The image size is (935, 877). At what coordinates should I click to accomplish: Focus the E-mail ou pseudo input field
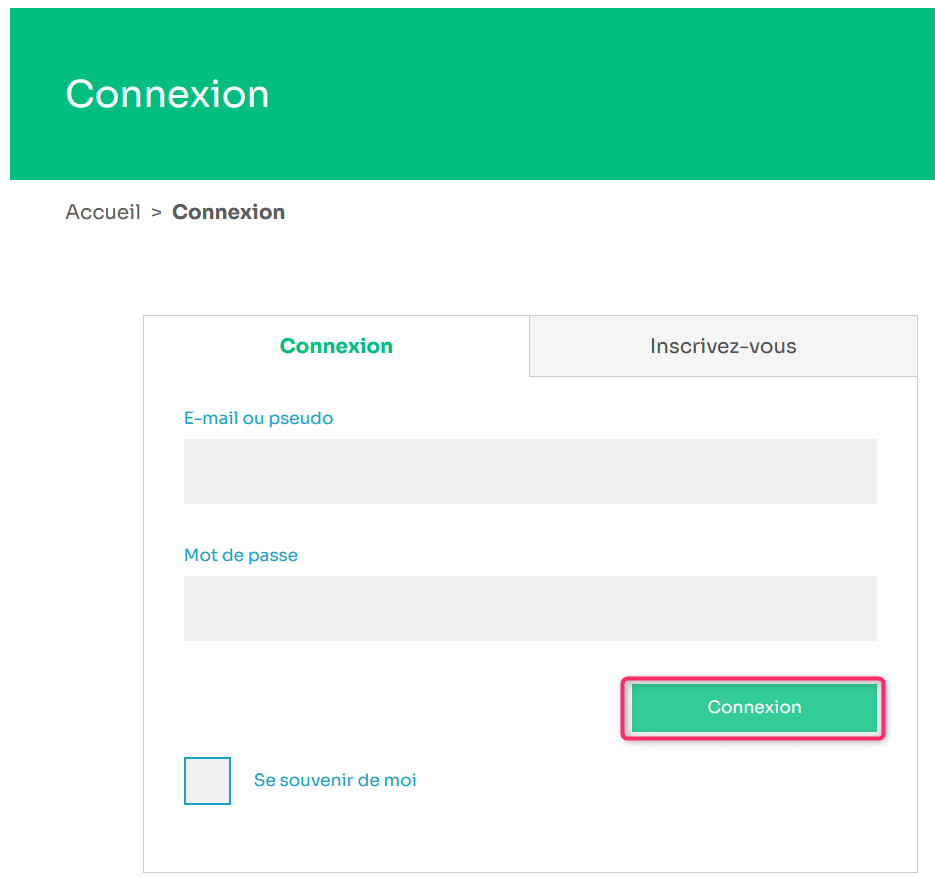(530, 471)
